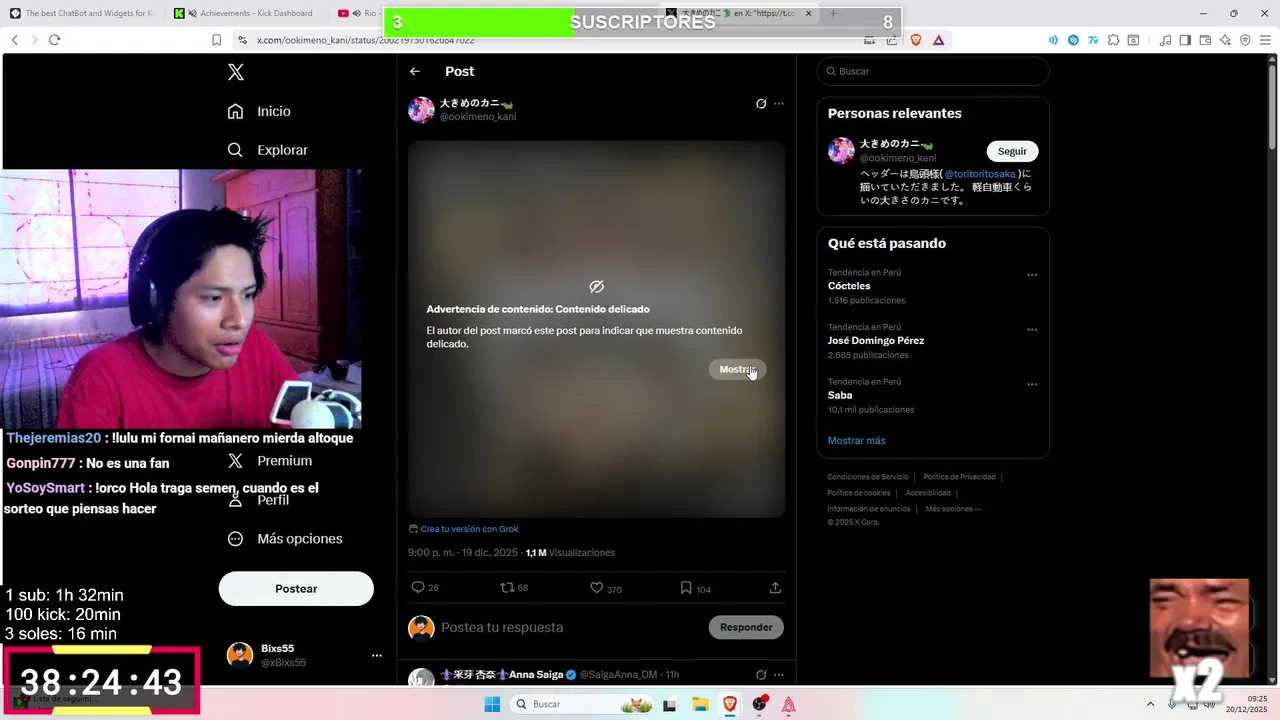Image resolution: width=1280 pixels, height=720 pixels.
Task: Open more menu on Anna Saiga reply
Action: (x=779, y=675)
